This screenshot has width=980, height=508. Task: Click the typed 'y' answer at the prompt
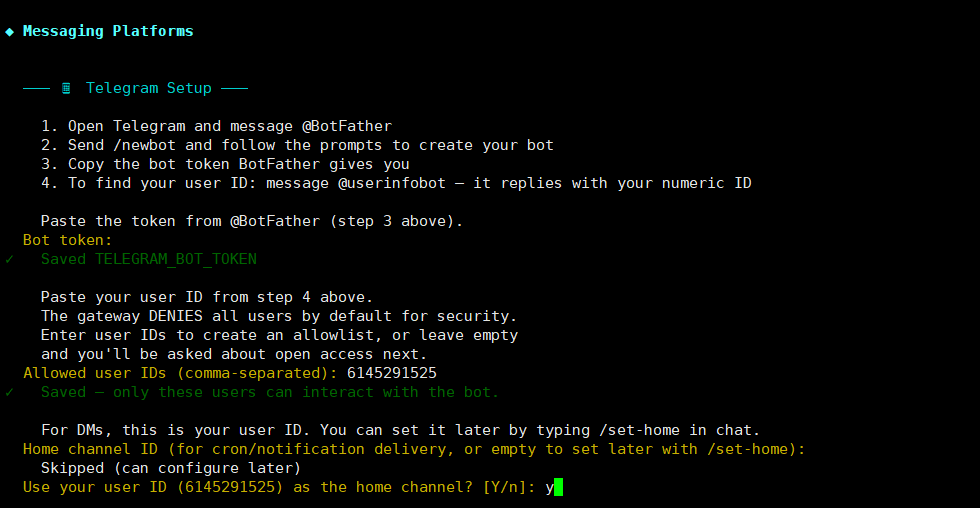[549, 488]
